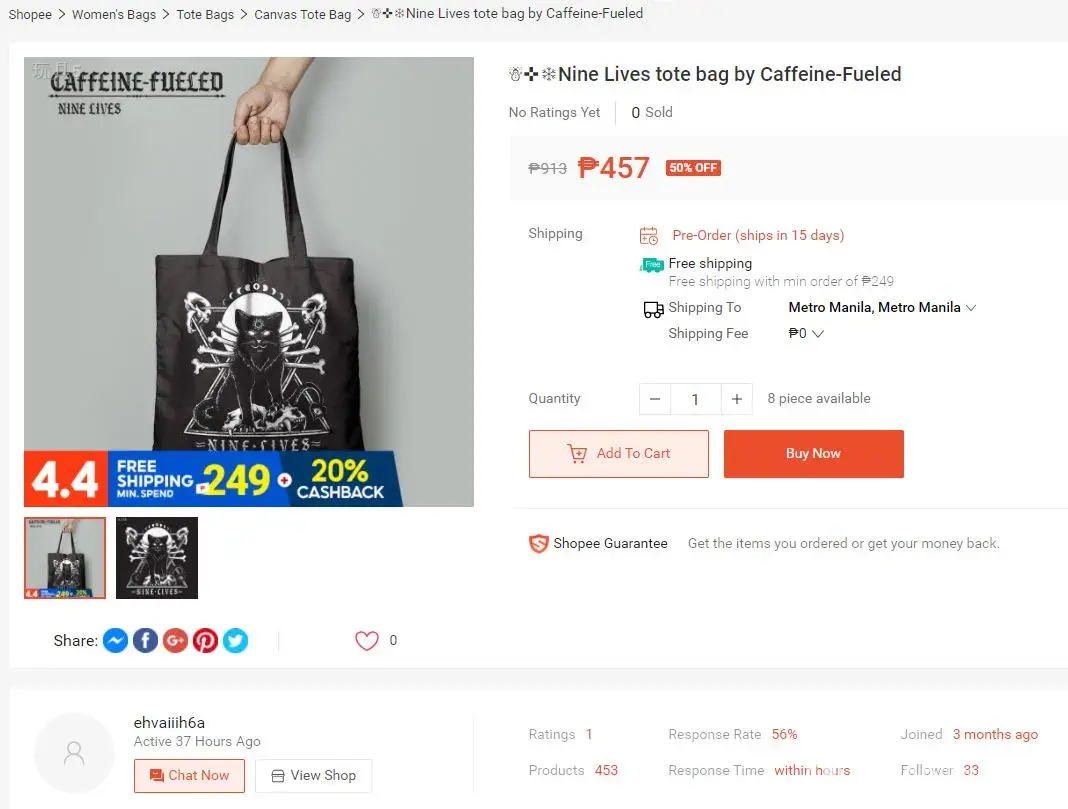The width and height of the screenshot is (1068, 809).
Task: Select the second Nine Lives artwork thumbnail
Action: pyautogui.click(x=157, y=558)
